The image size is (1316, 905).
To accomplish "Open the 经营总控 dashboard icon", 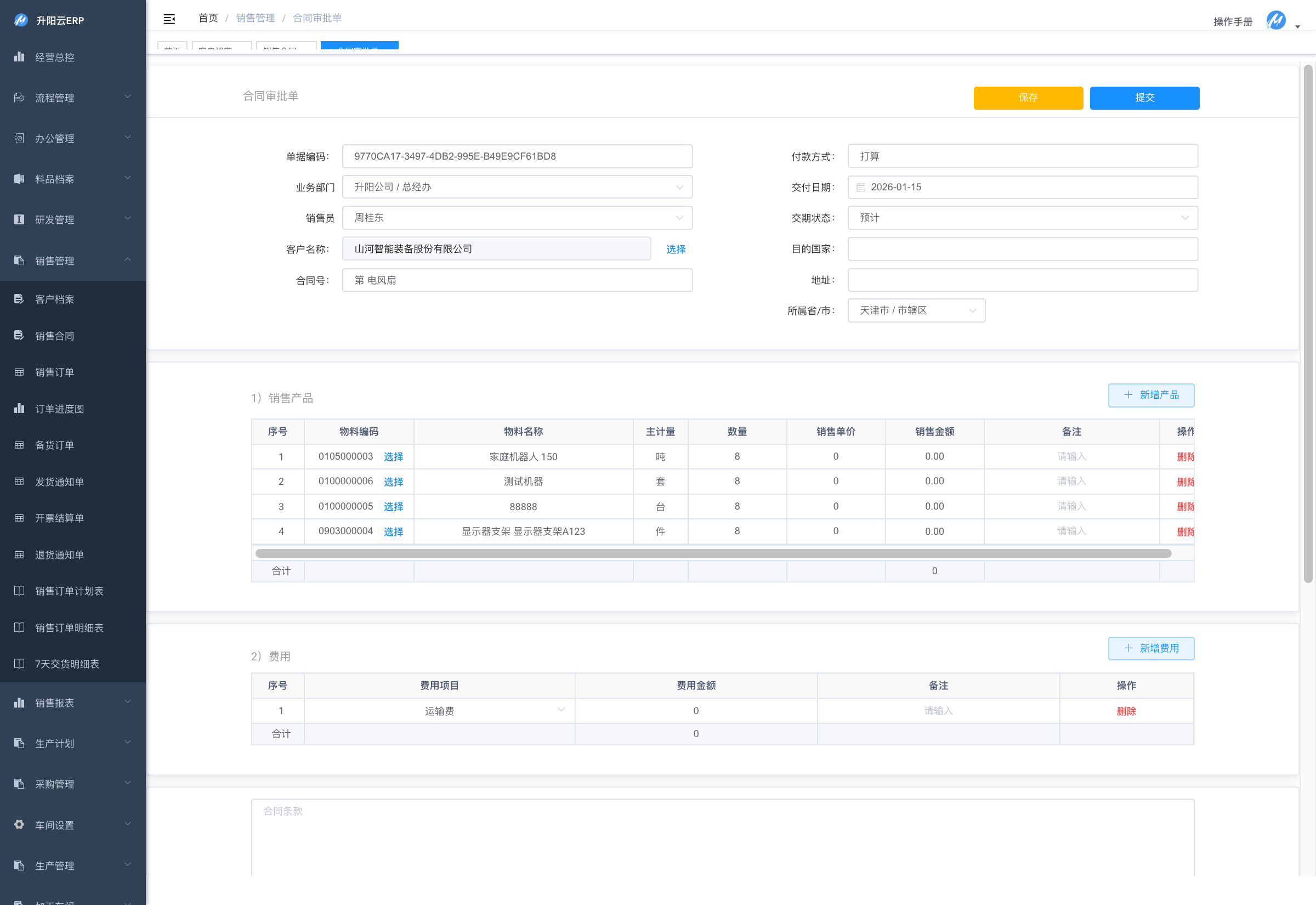I will coord(19,56).
